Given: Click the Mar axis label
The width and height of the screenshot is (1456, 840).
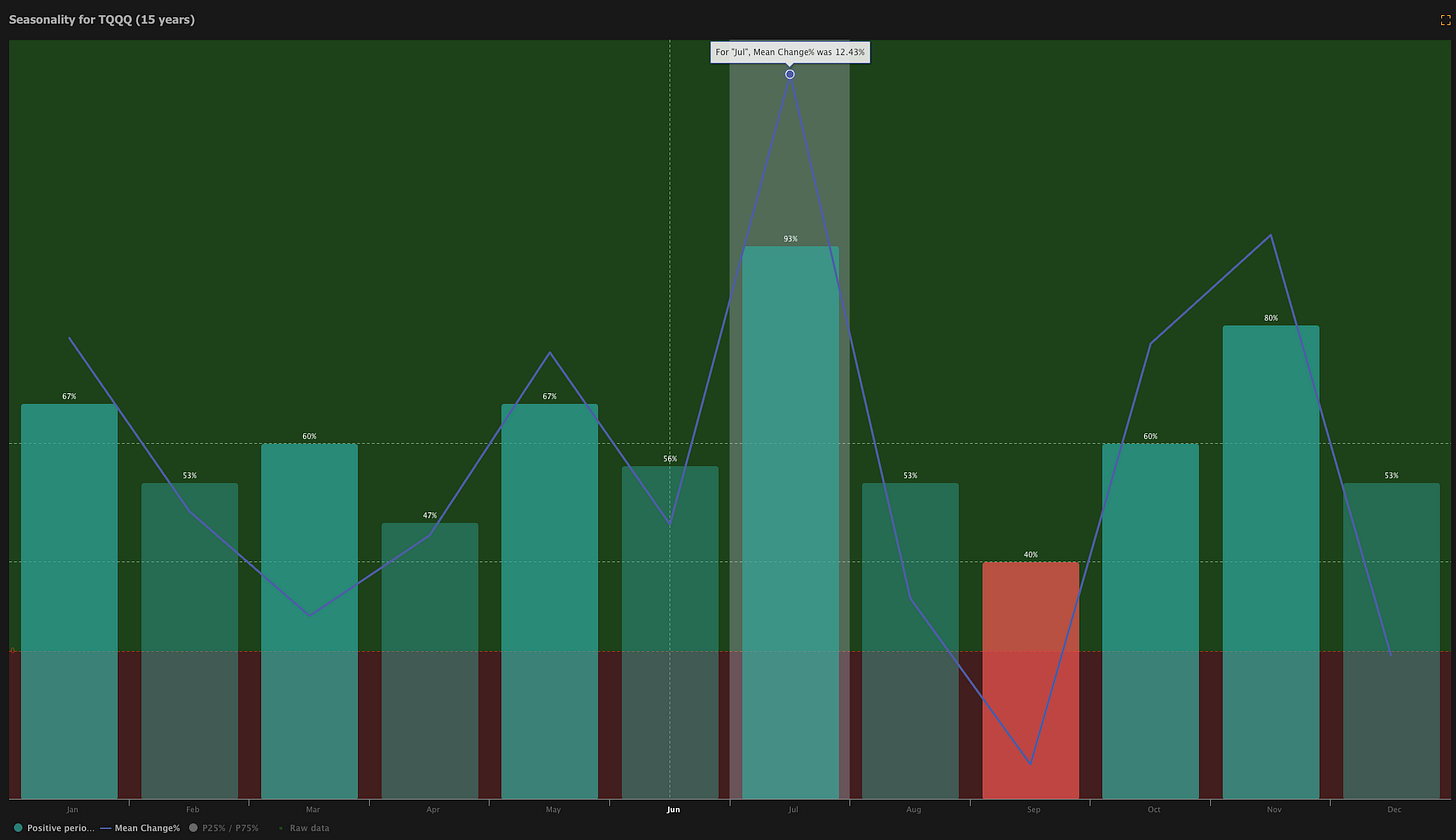Looking at the screenshot, I should click(313, 809).
